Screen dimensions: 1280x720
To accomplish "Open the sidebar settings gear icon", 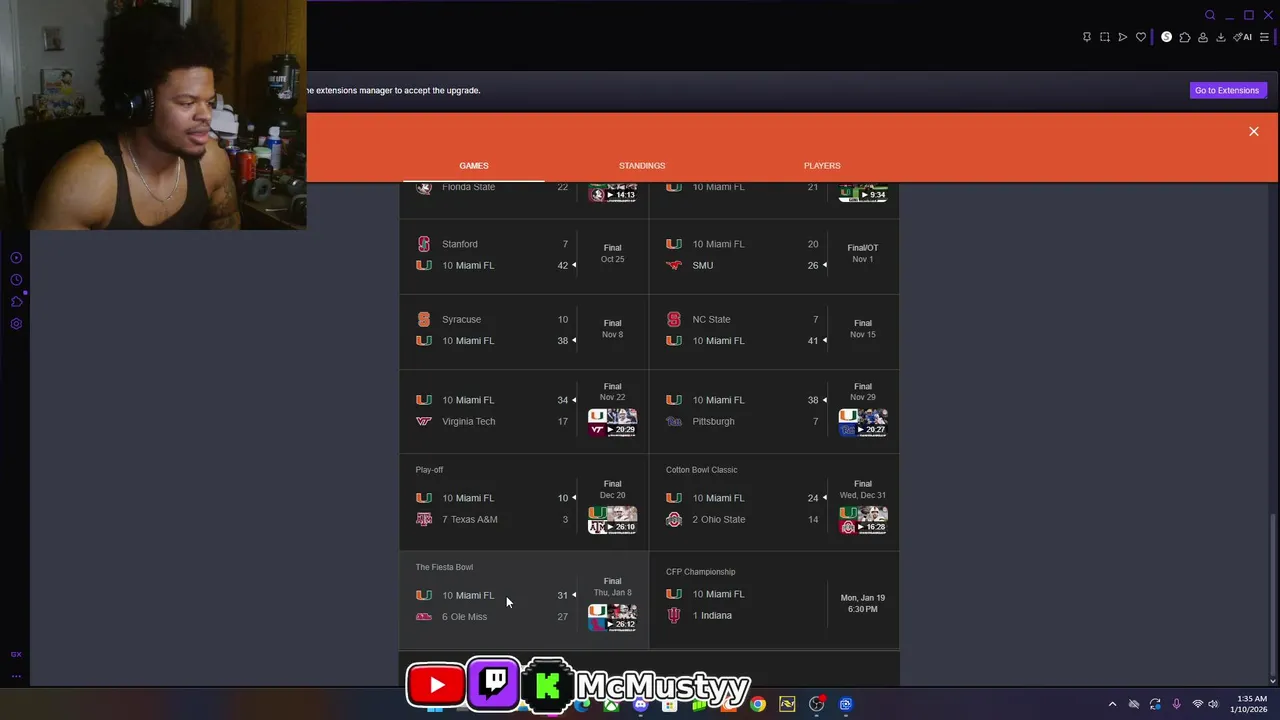I will pyautogui.click(x=16, y=324).
